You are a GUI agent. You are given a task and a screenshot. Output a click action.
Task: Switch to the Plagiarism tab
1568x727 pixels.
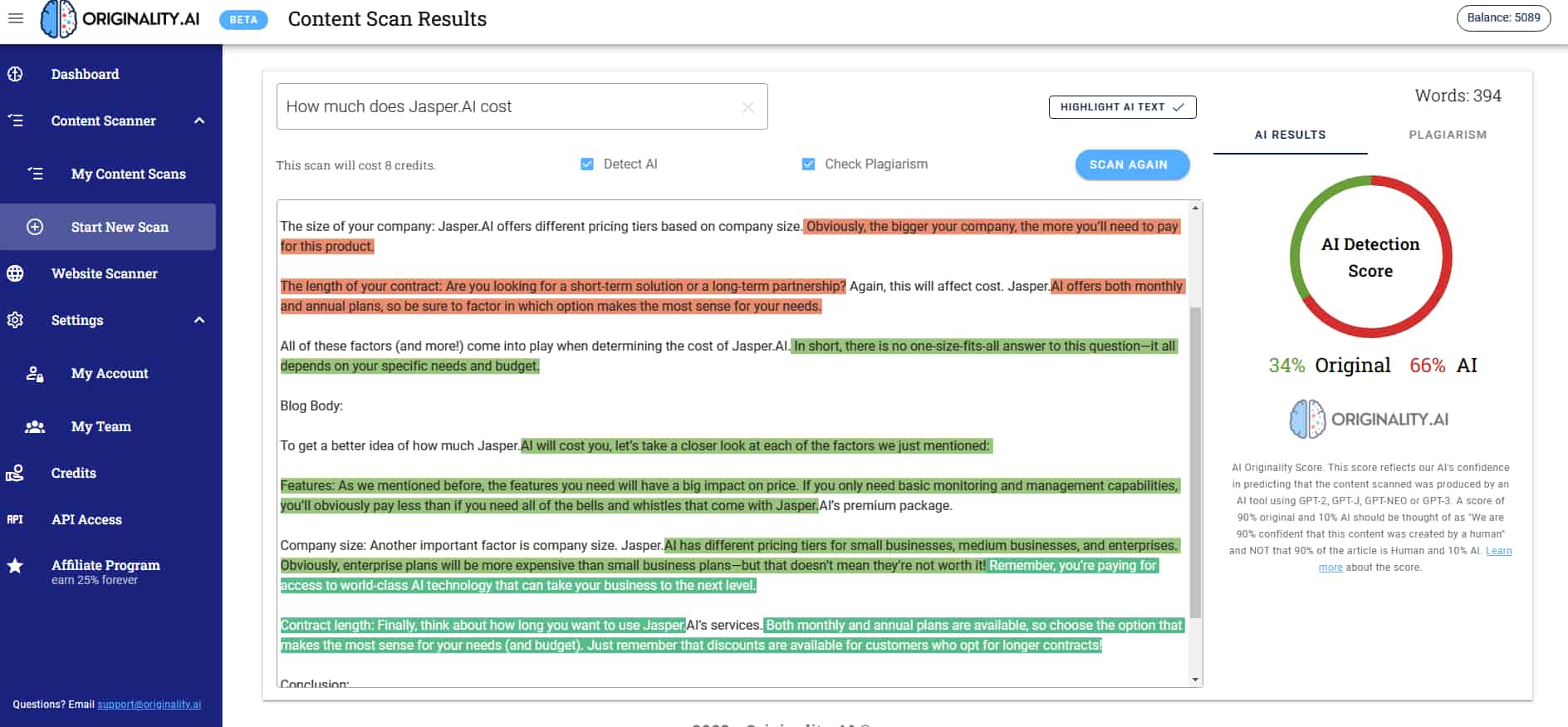[1448, 134]
